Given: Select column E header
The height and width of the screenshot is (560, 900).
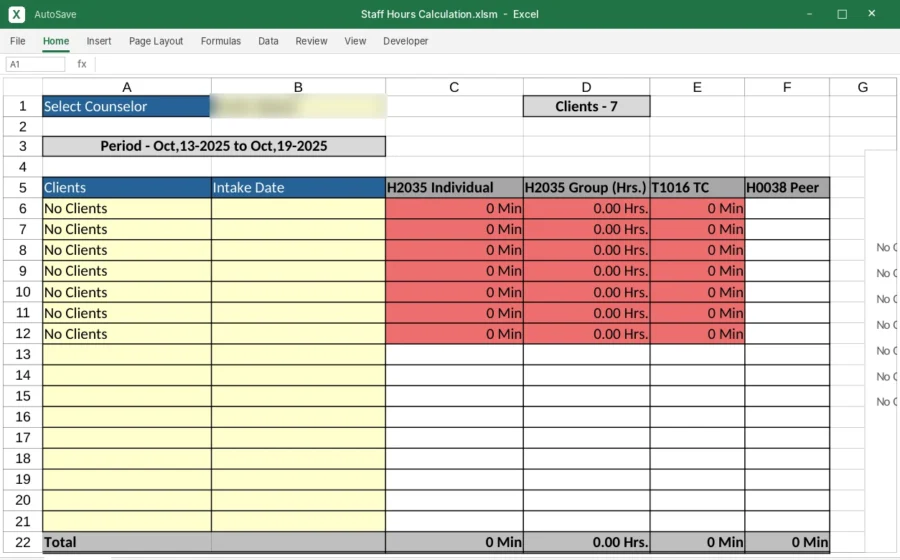Looking at the screenshot, I should (x=697, y=87).
